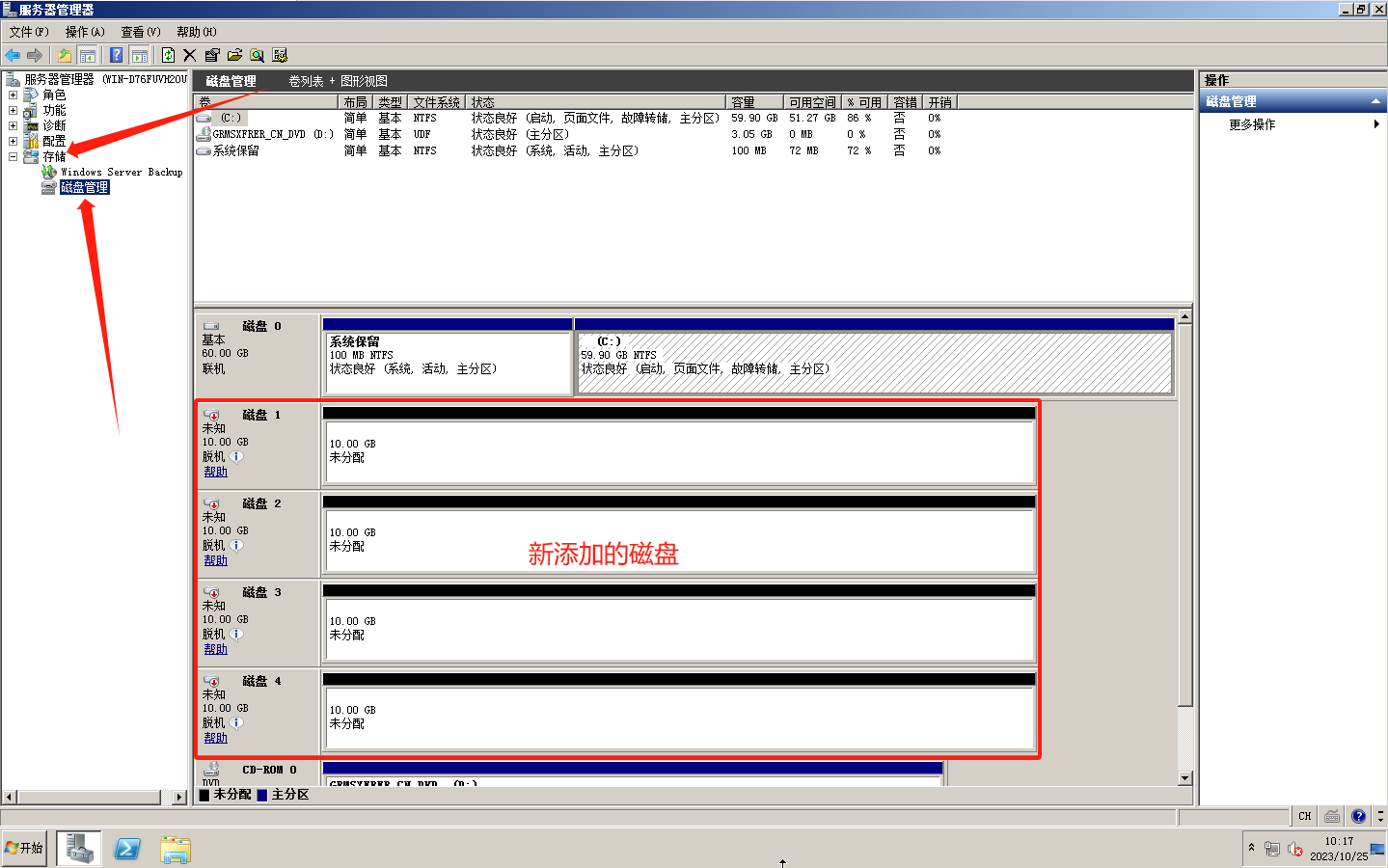Click the Back arrow toolbar icon

(x=13, y=56)
